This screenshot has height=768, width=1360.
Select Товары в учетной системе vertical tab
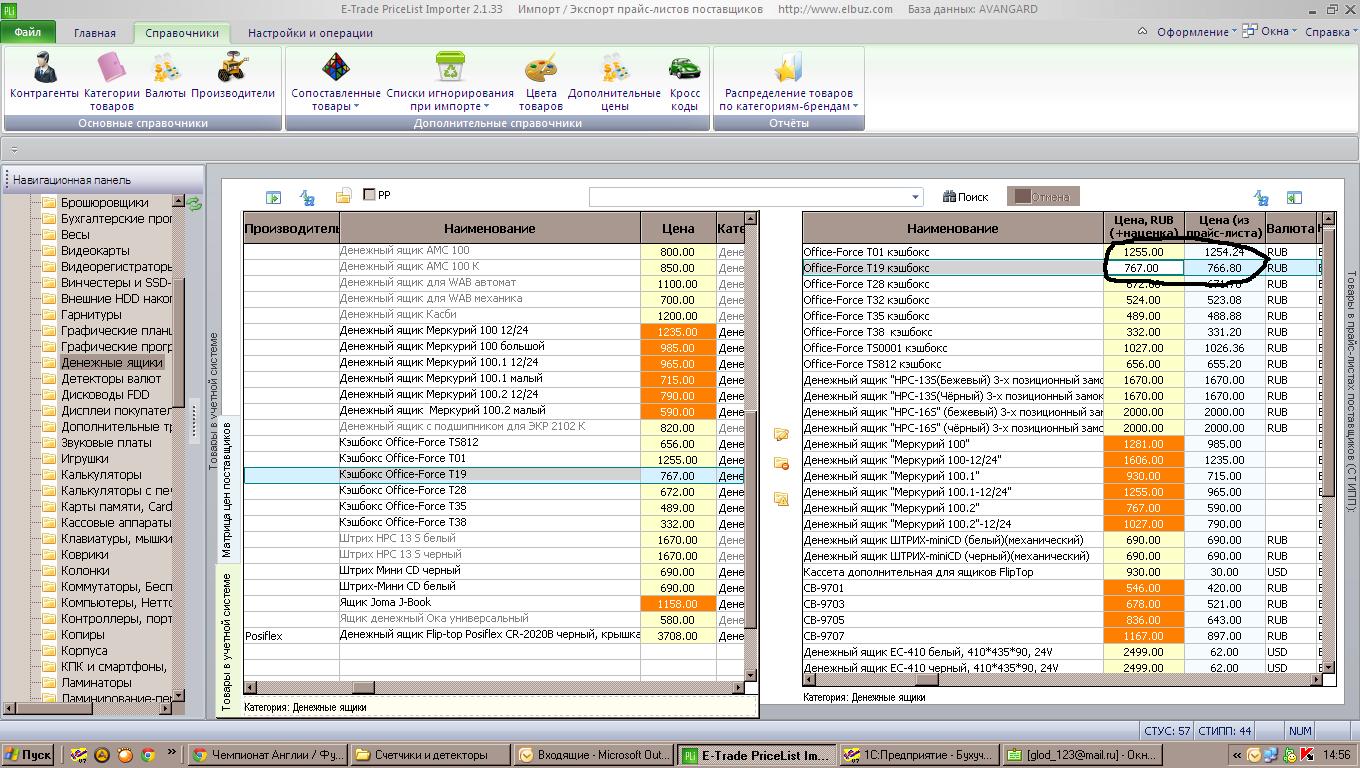[x=227, y=642]
